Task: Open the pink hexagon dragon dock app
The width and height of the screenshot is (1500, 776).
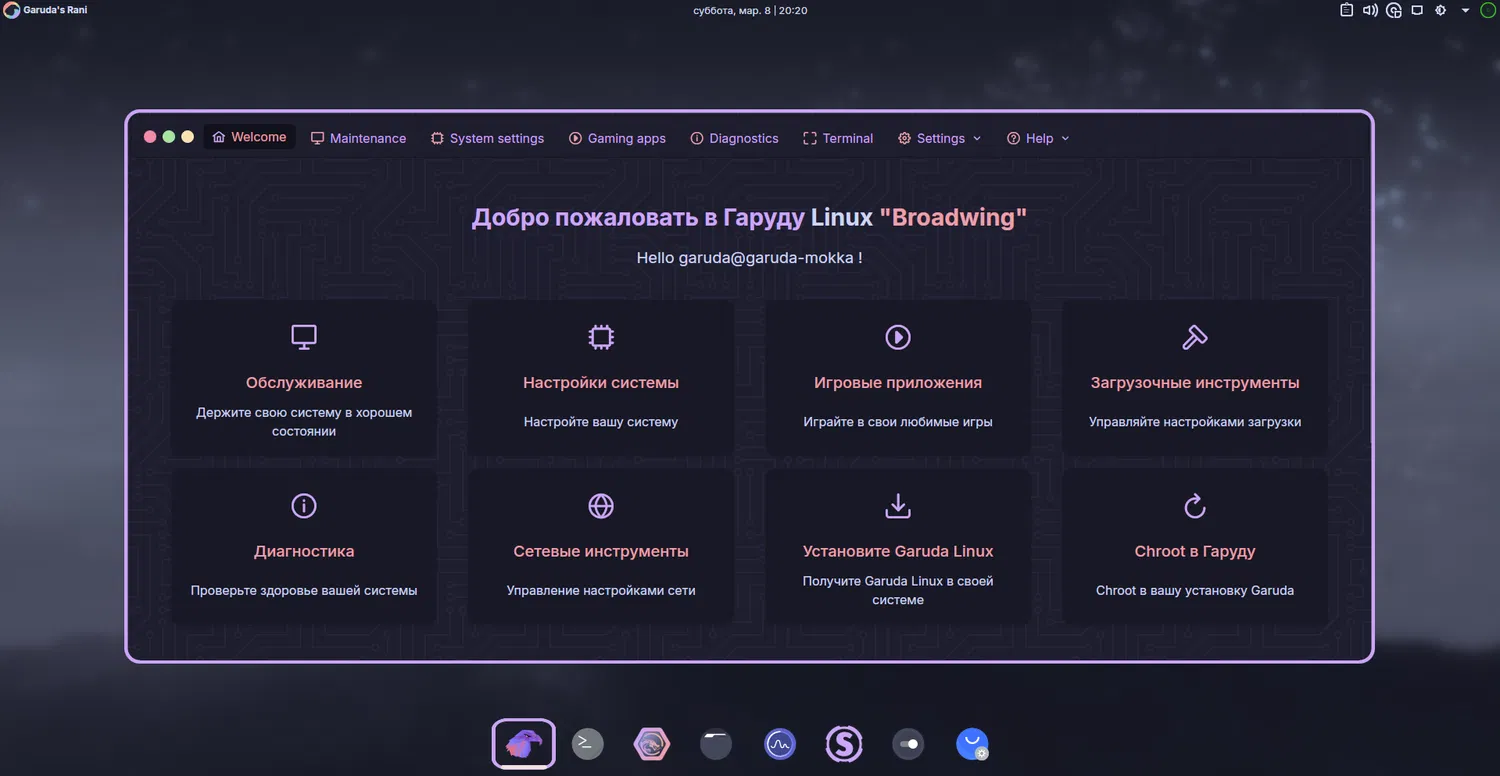Action: point(652,744)
